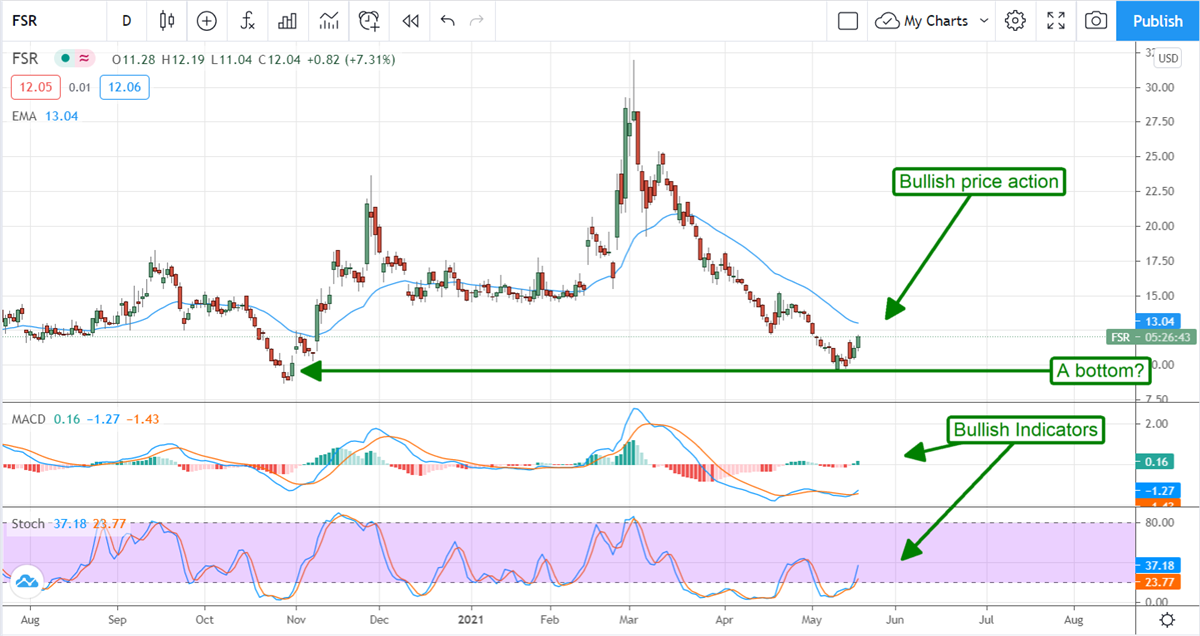
Task: Open the financials bar chart icon
Action: click(288, 20)
